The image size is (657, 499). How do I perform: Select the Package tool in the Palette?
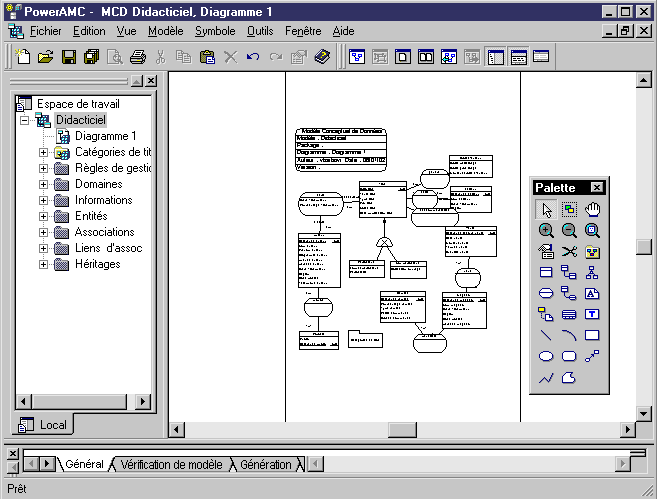(x=592, y=252)
